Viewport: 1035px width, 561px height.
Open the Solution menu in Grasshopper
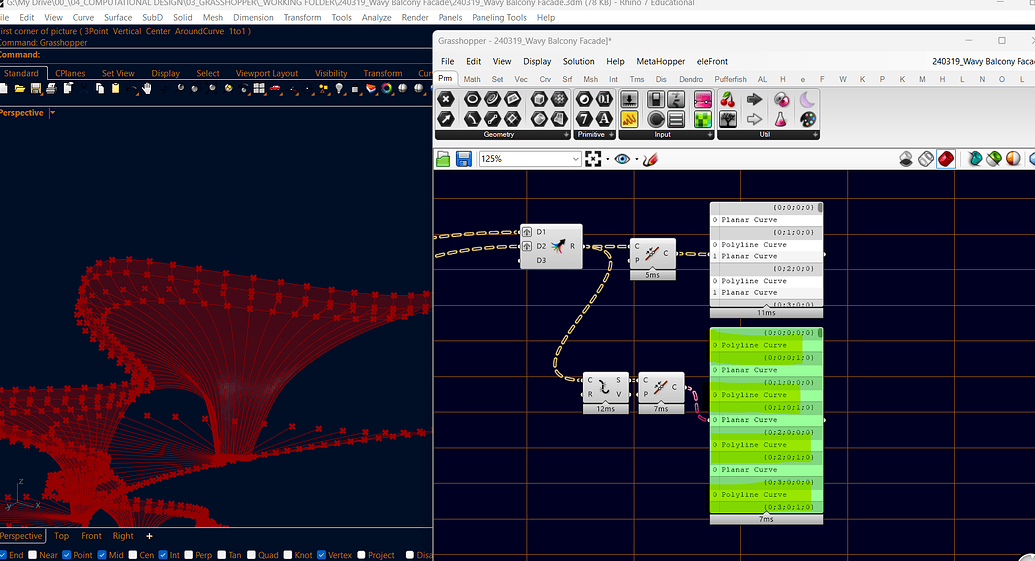pyautogui.click(x=578, y=61)
